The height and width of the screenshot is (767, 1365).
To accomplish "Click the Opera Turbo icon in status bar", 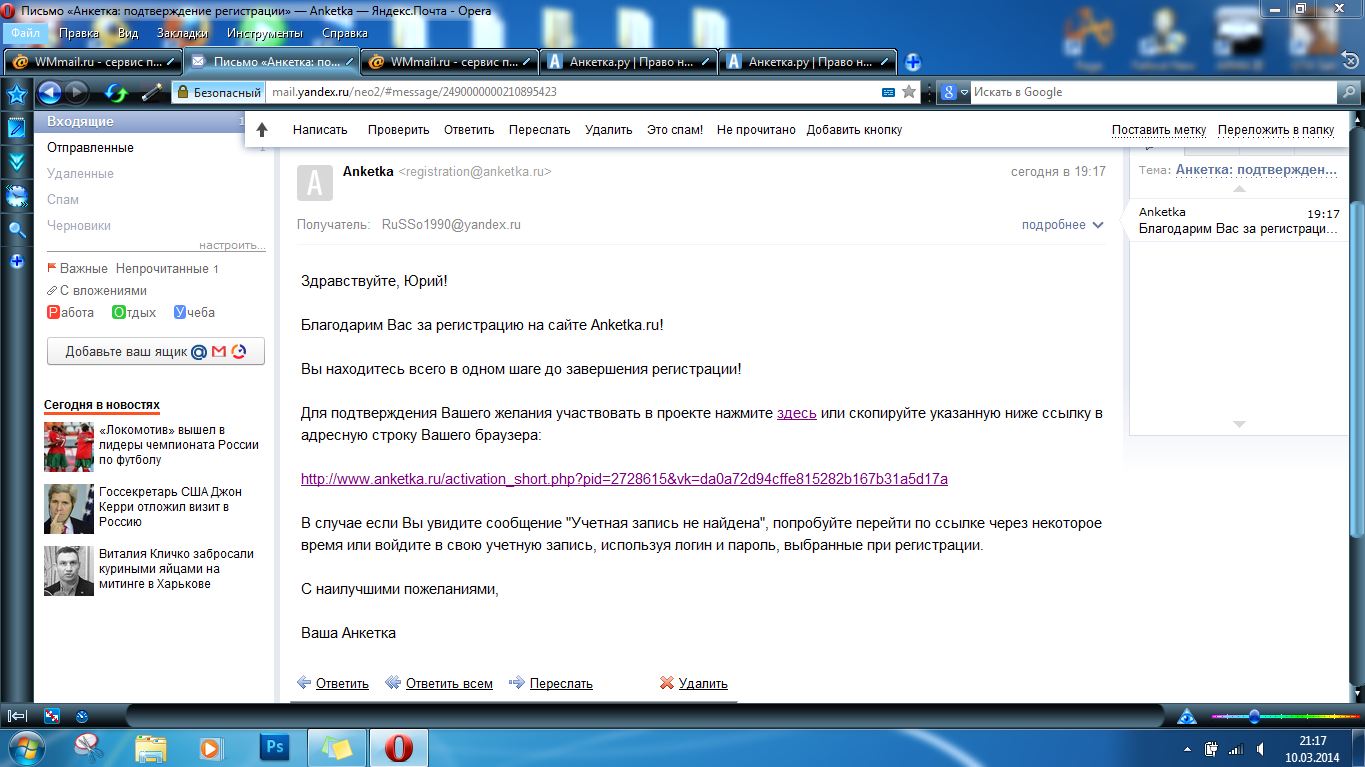I will point(82,716).
